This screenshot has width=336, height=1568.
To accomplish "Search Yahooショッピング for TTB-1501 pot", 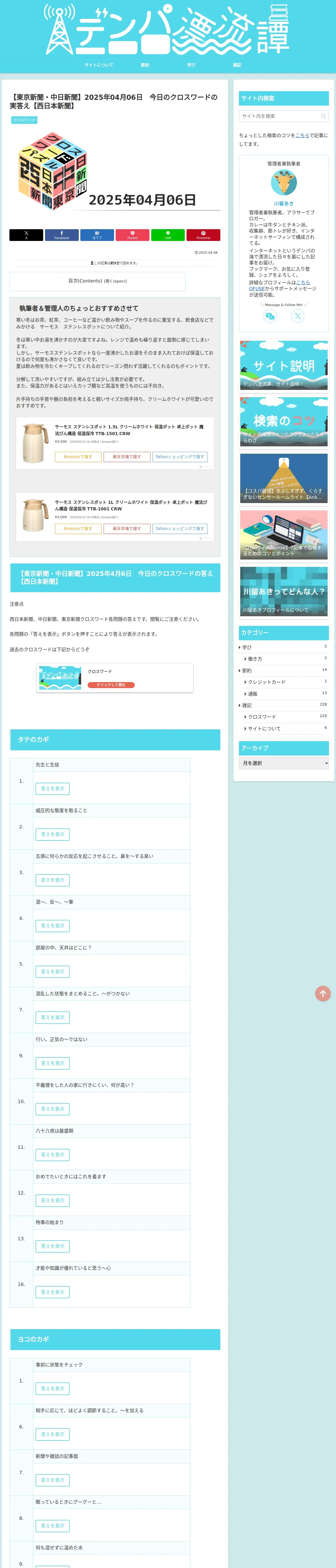I will (x=180, y=457).
